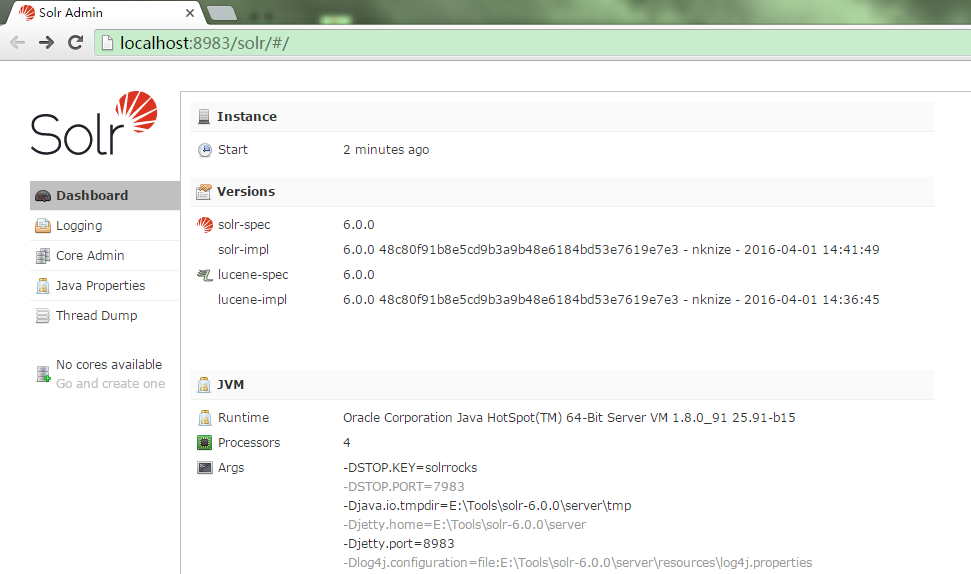Image resolution: width=971 pixels, height=574 pixels.
Task: Open the Dashboard menu item
Action: [x=105, y=196]
